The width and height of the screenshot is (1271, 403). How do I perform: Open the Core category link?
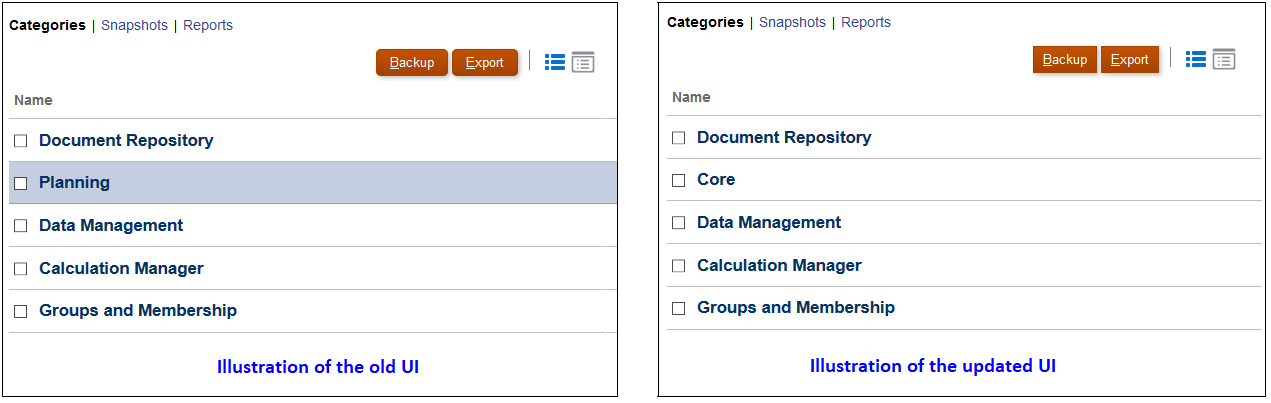tap(716, 180)
